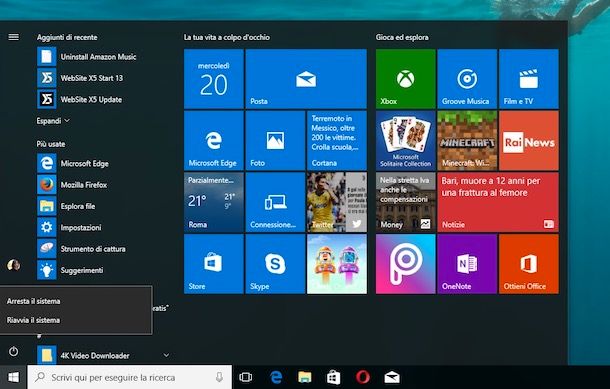Expand the recently added list with Espandi
The width and height of the screenshot is (610, 389).
click(53, 121)
